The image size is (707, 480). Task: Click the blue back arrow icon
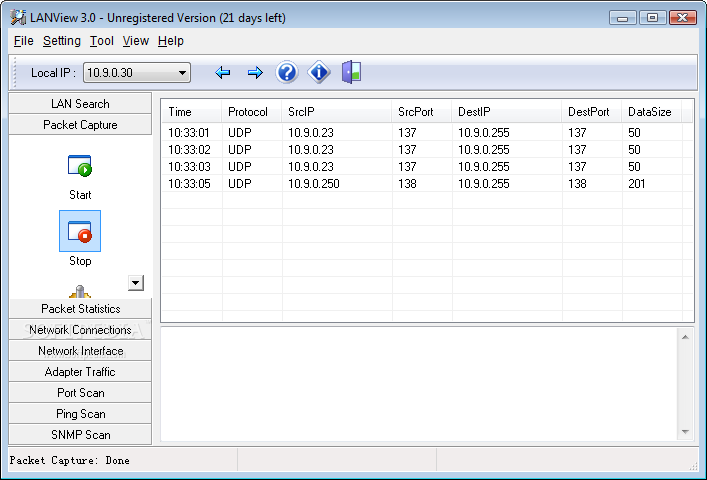click(223, 73)
